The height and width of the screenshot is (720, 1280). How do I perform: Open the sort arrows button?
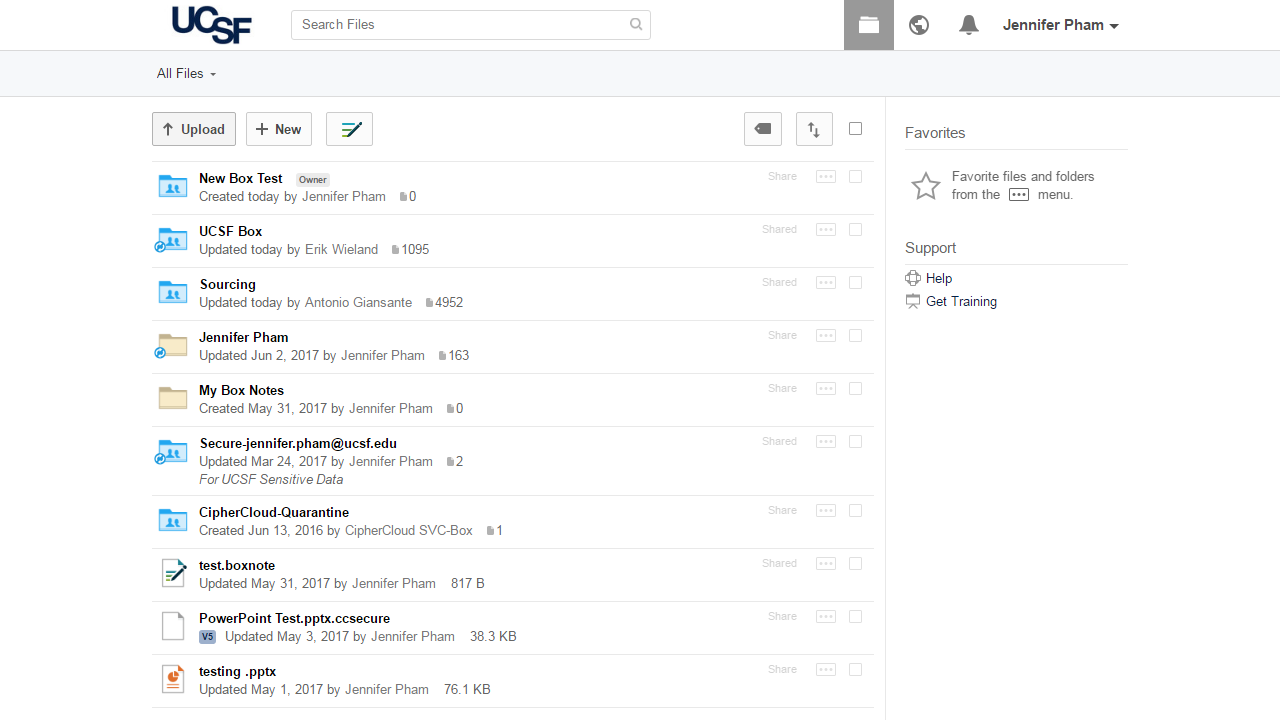tap(814, 129)
